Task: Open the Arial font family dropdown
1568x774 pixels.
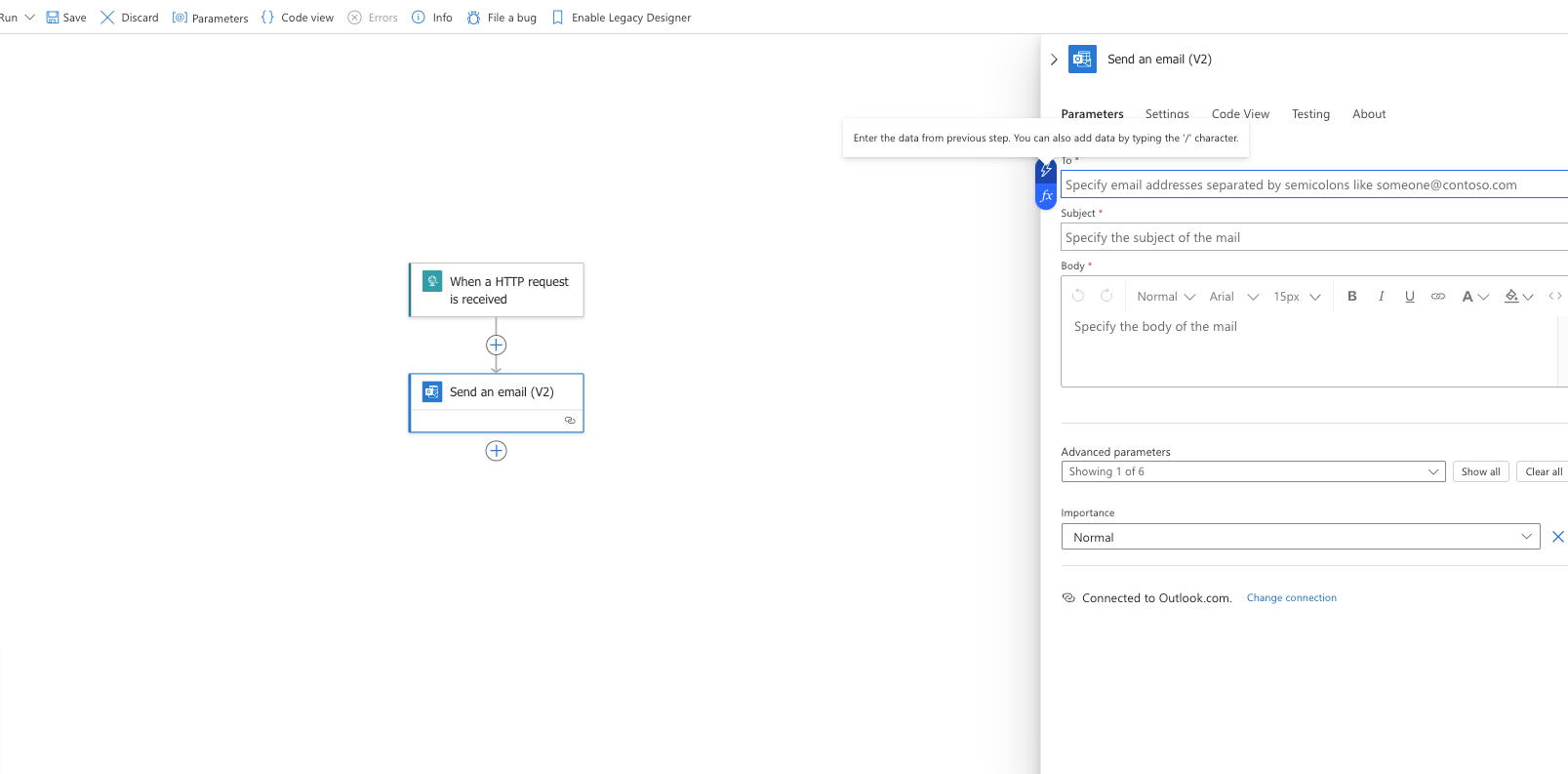Action: (x=1233, y=297)
